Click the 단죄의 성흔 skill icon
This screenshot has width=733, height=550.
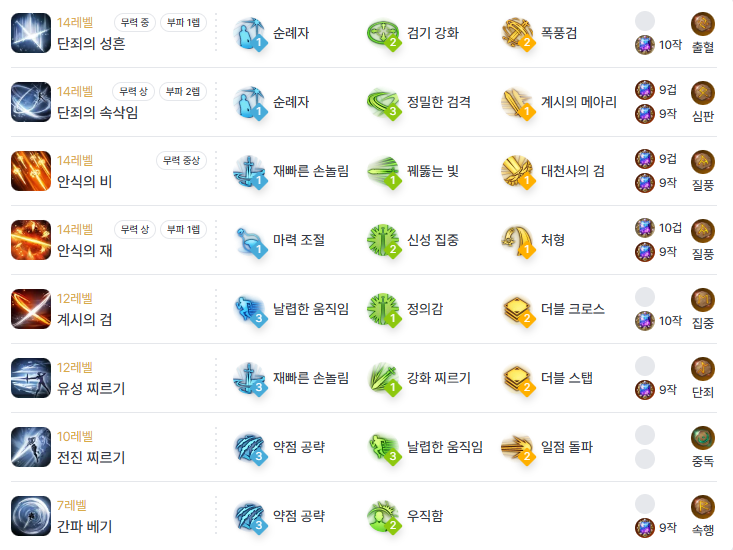click(x=31, y=33)
